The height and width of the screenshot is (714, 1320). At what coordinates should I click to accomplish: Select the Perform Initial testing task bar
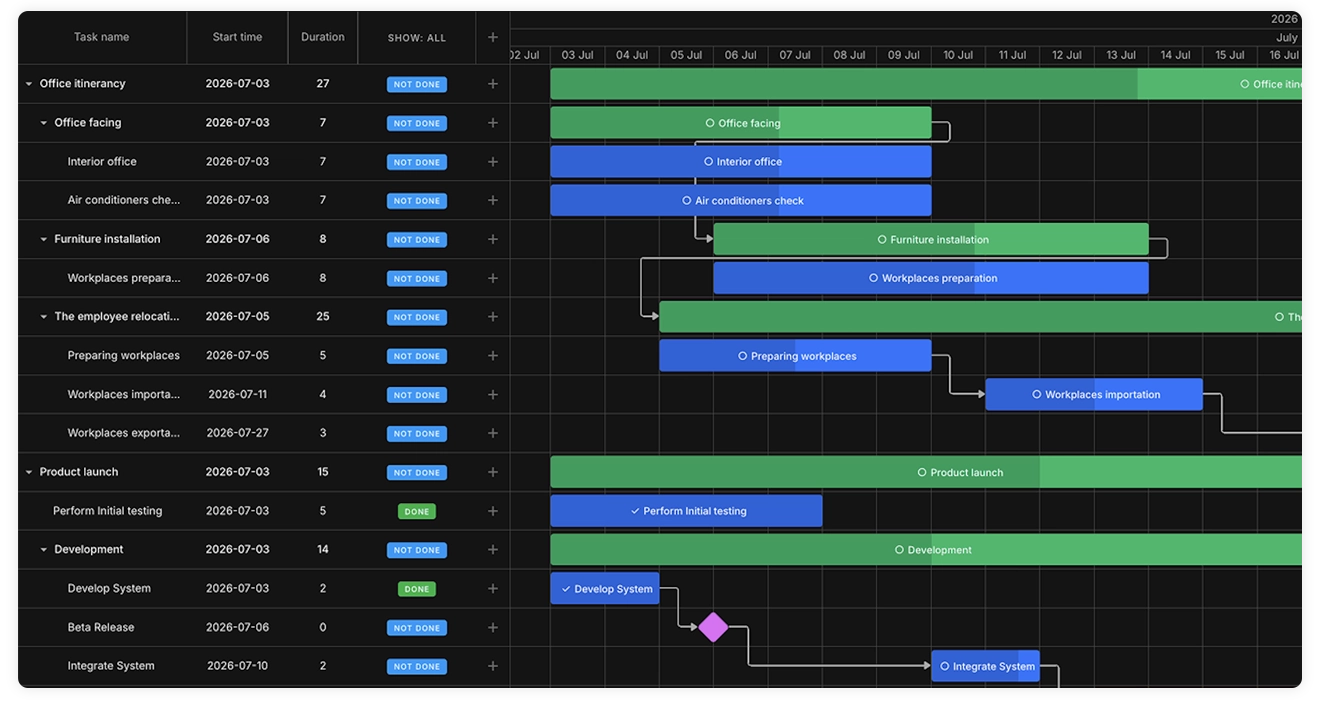pos(687,511)
